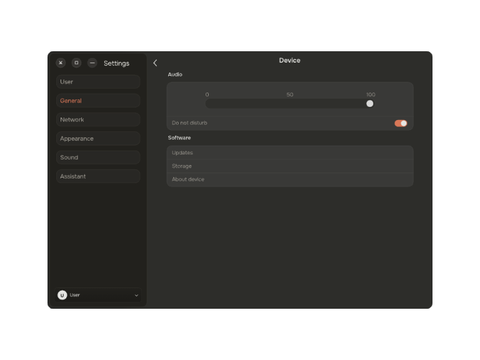Click the 0 label above audio slider
Screen dimensions: 480x360
click(x=207, y=95)
